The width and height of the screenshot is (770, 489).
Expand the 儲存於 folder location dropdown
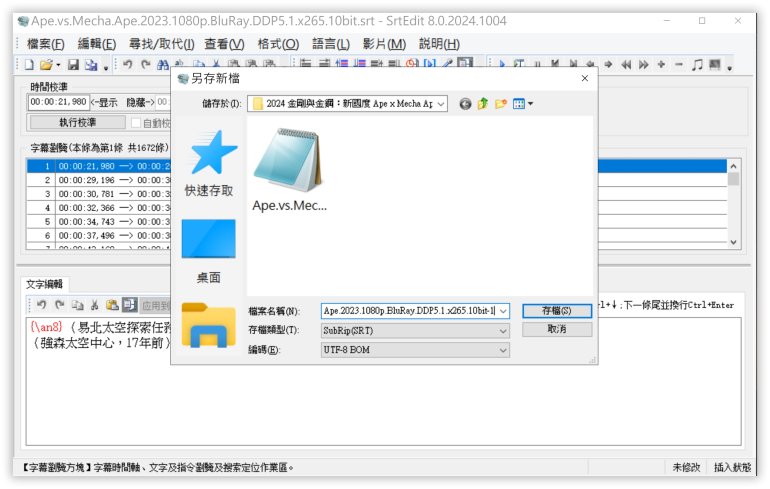(x=440, y=104)
